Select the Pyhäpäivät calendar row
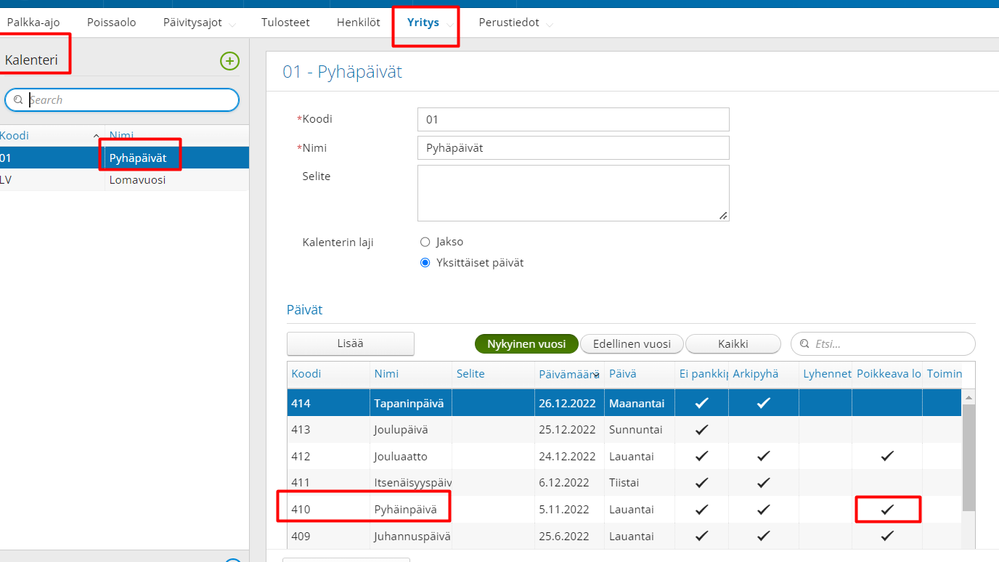999x562 pixels. [x=124, y=158]
